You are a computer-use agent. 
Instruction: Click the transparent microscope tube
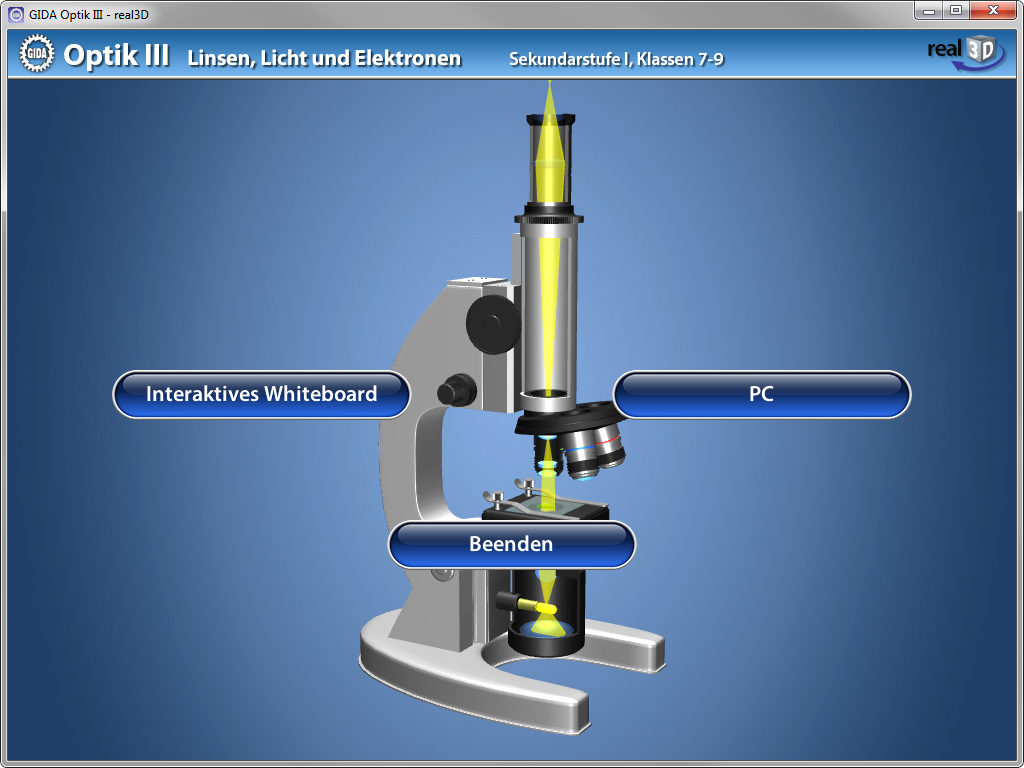coord(548,310)
